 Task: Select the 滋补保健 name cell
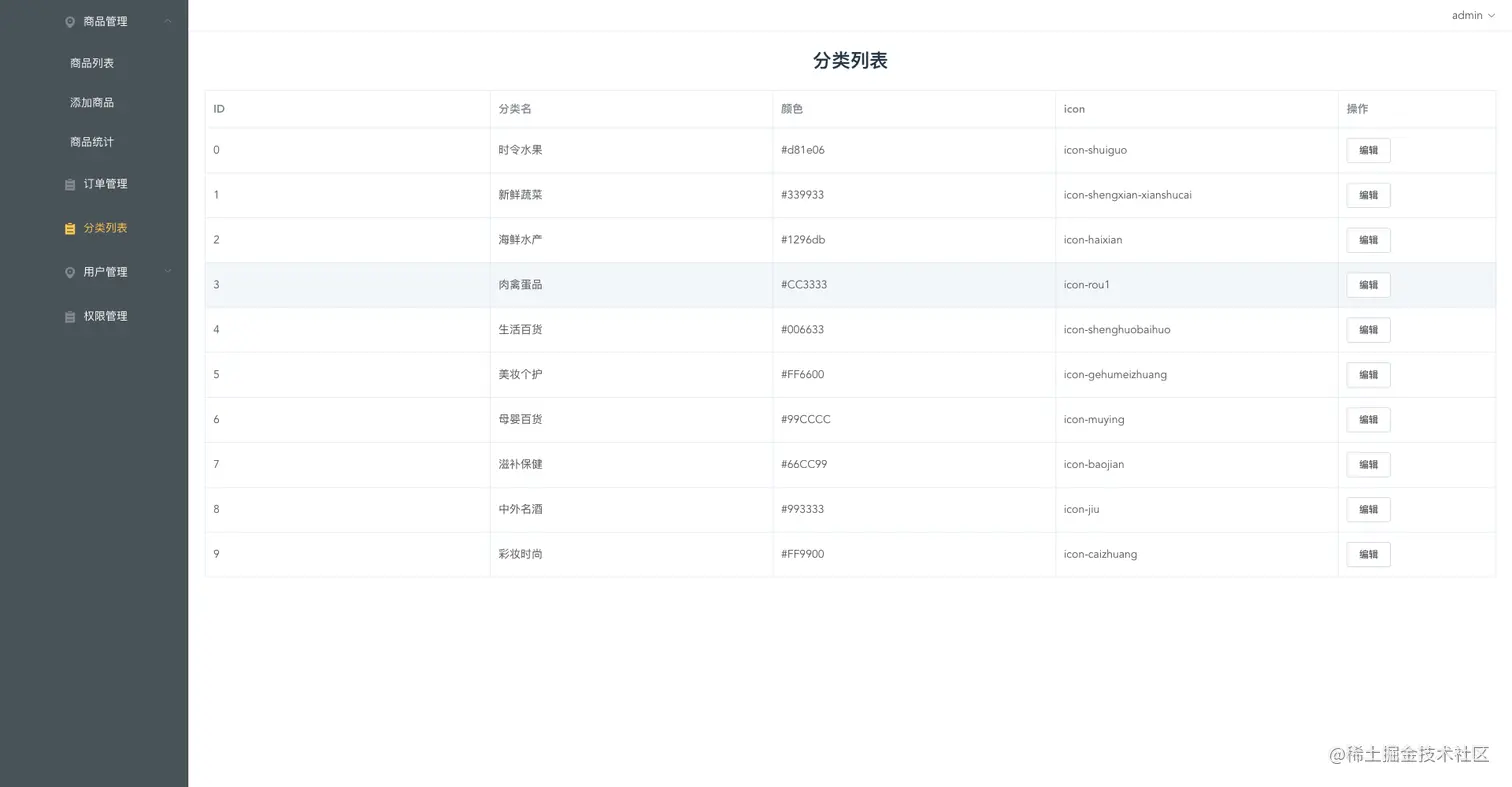click(631, 465)
